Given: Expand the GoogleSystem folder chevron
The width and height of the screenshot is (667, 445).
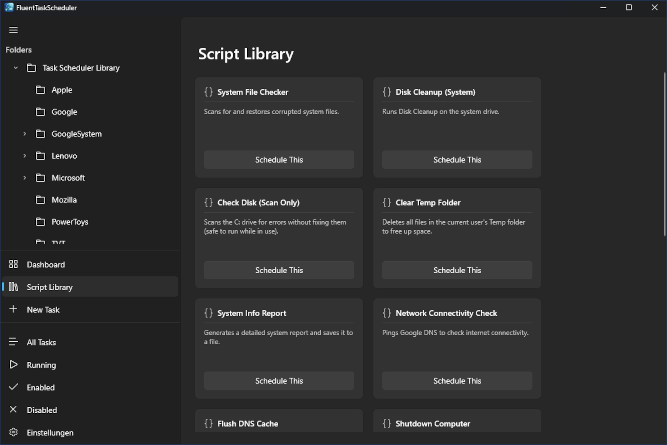Looking at the screenshot, I should tap(25, 134).
